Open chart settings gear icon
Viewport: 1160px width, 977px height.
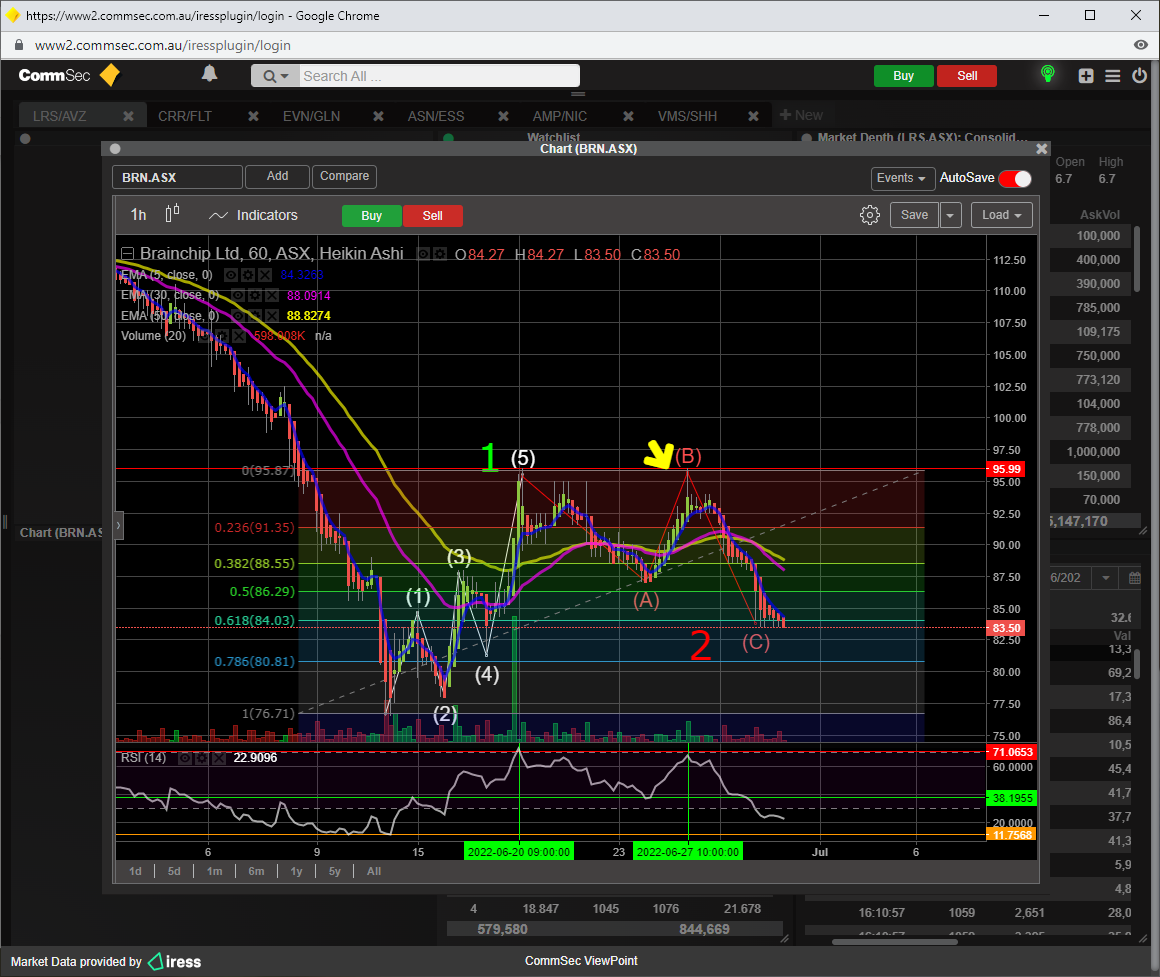tap(869, 215)
